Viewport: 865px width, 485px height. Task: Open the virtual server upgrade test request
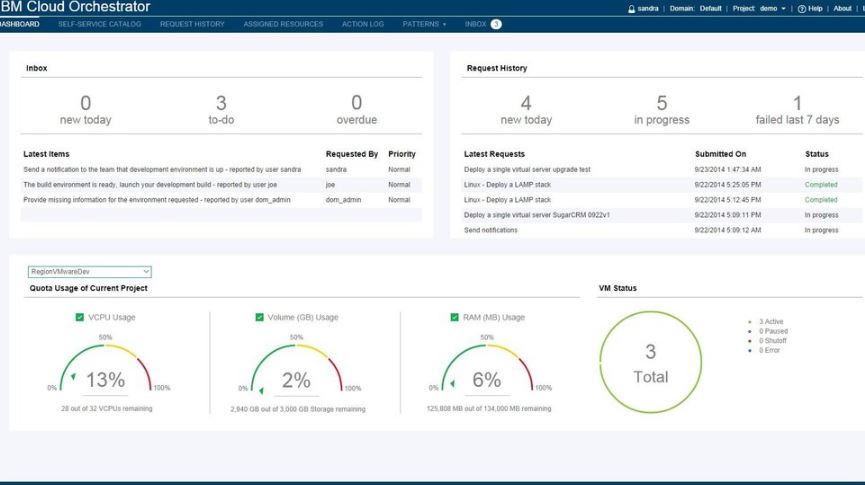(527, 169)
